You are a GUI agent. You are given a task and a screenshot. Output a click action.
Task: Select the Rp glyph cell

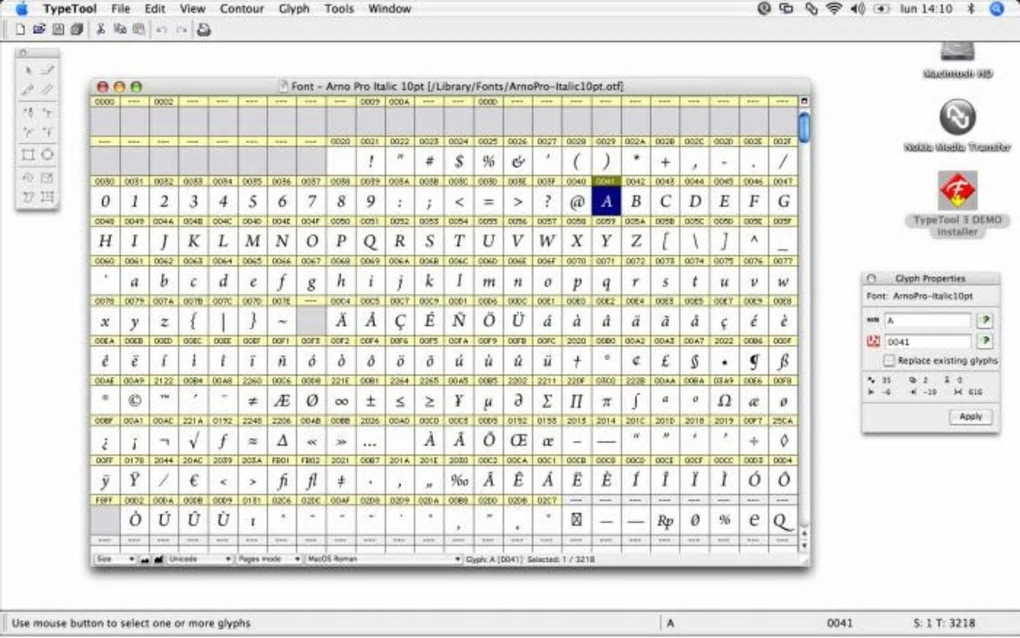click(x=665, y=520)
